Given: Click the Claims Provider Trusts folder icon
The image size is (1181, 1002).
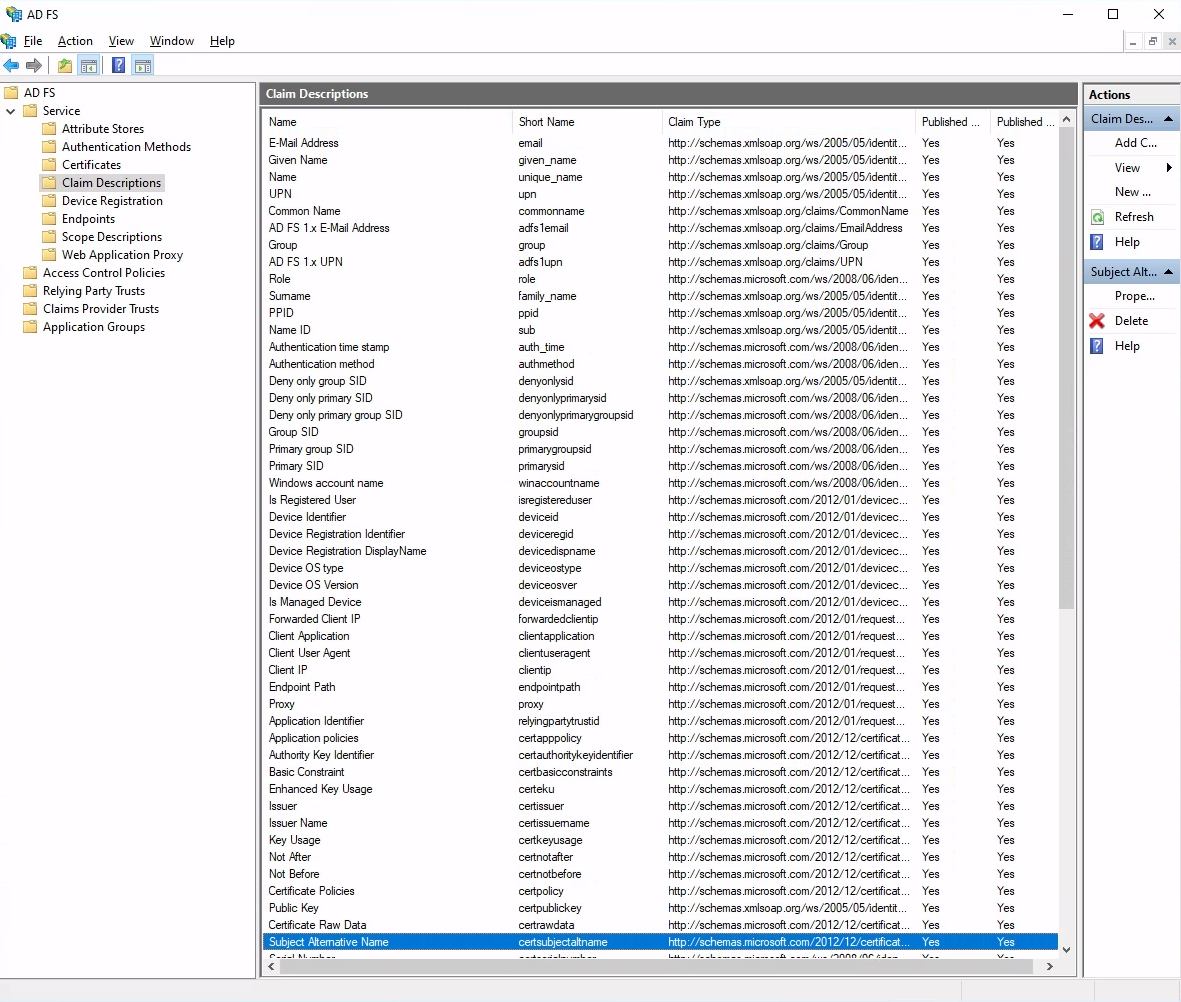Looking at the screenshot, I should point(30,309).
